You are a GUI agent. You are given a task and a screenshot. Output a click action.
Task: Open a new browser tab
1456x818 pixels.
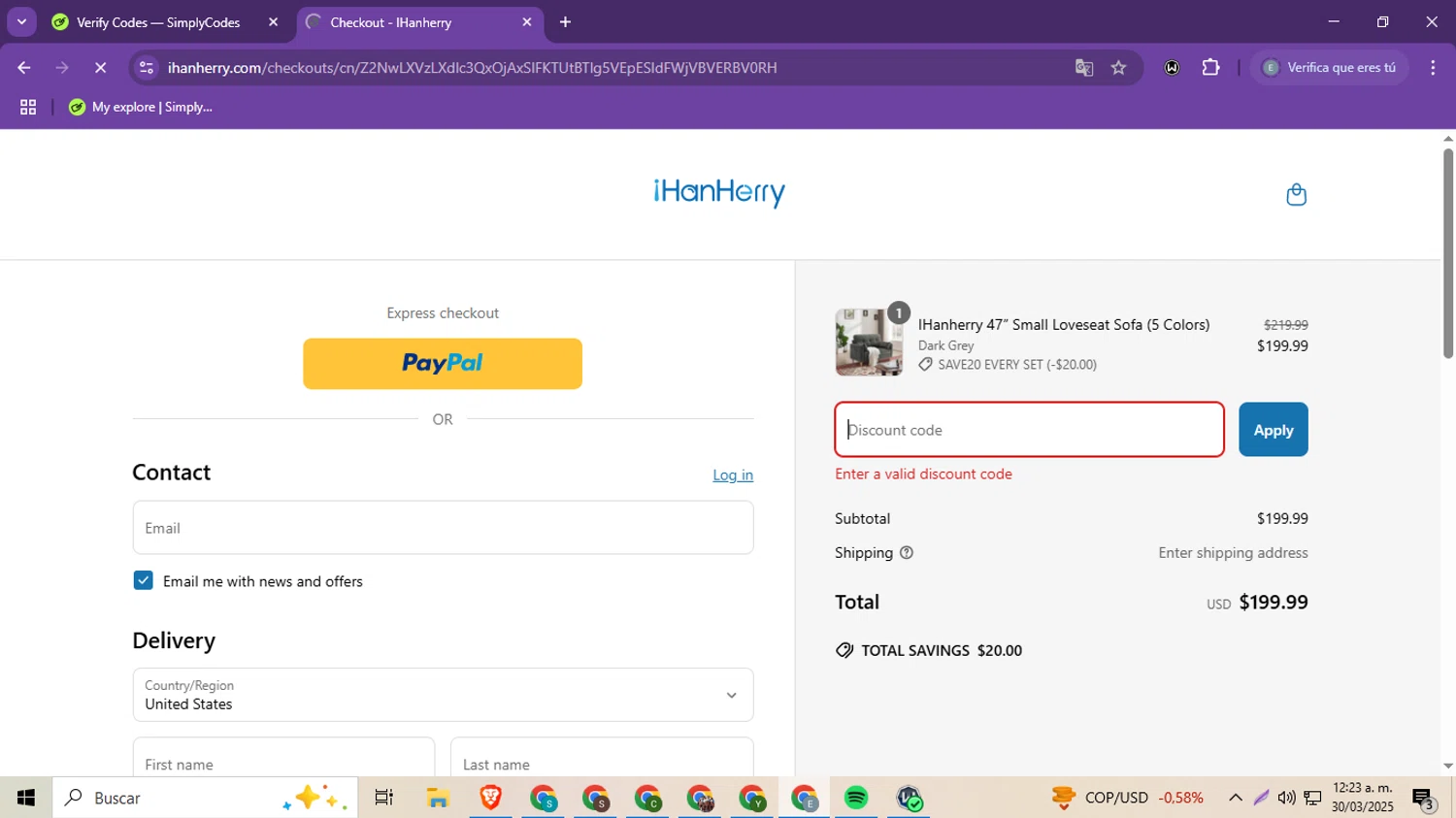pos(566,22)
